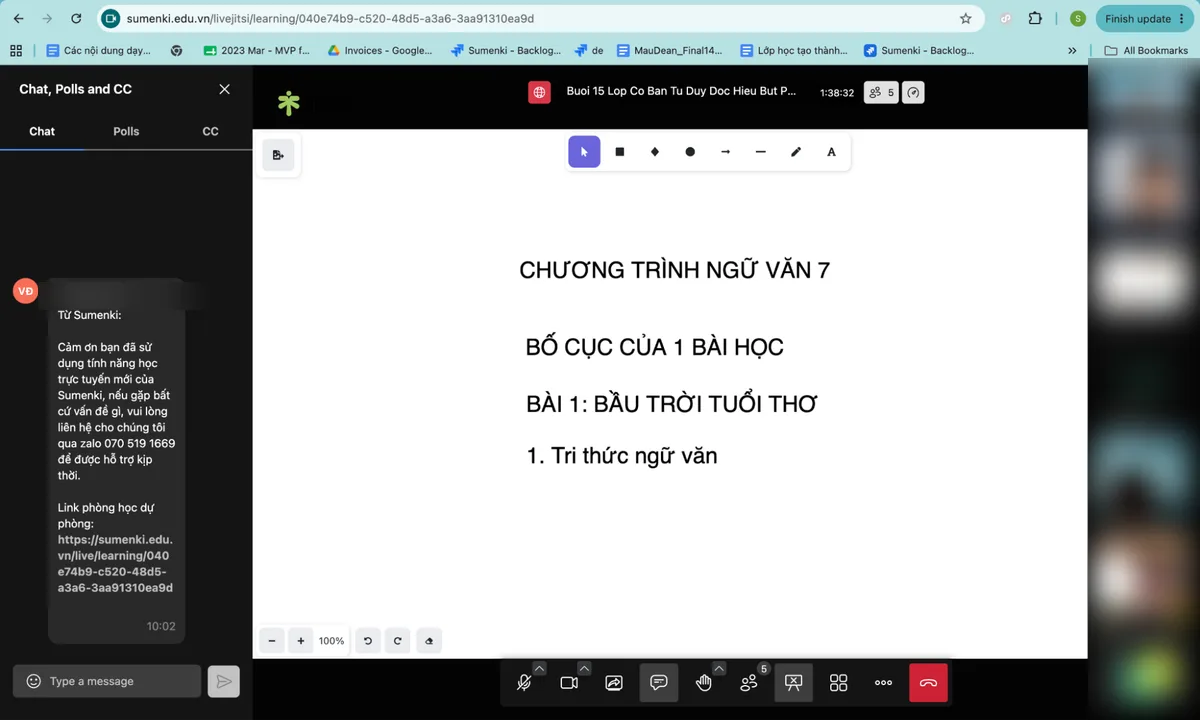
Task: Select text BÀI 1: BẦU TRỜI TUỔI THƠ
Action: pyautogui.click(x=672, y=404)
